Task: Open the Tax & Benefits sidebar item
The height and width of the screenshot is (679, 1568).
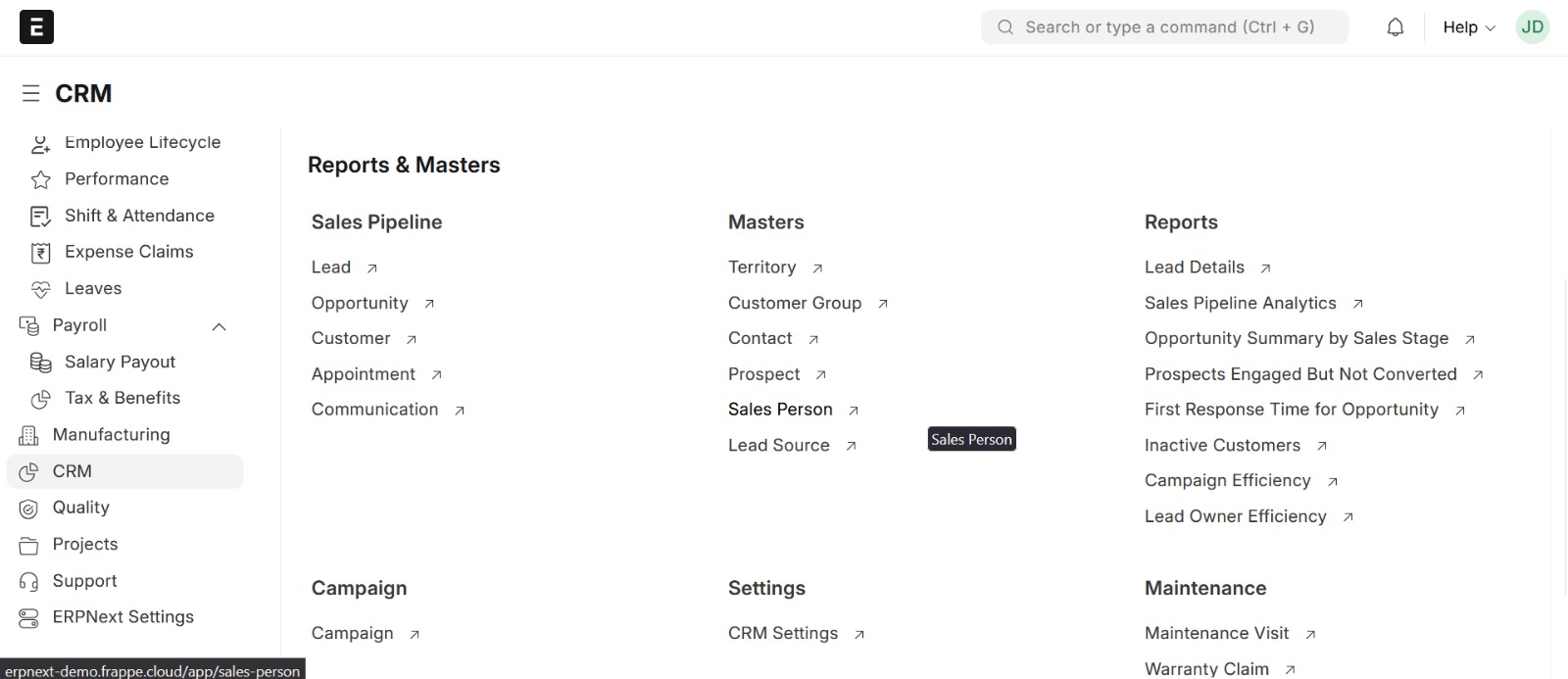Action: click(x=122, y=398)
